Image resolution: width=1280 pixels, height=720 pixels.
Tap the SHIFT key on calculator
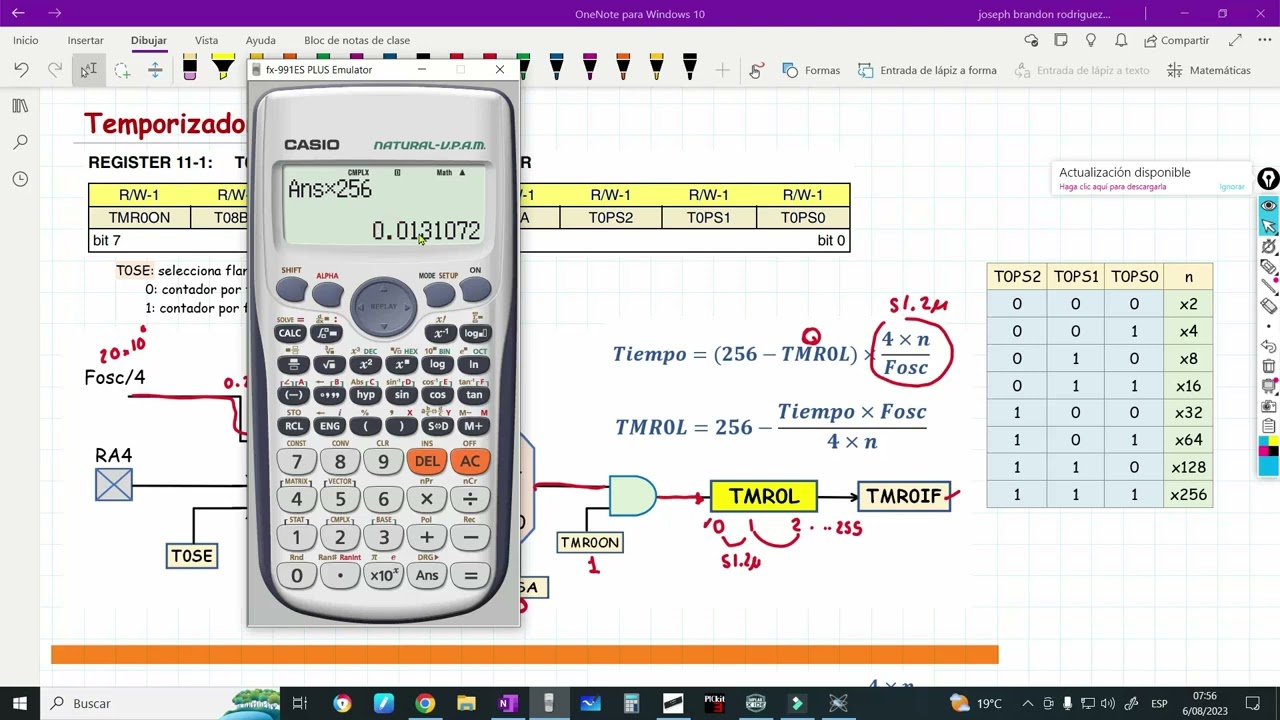click(x=291, y=290)
